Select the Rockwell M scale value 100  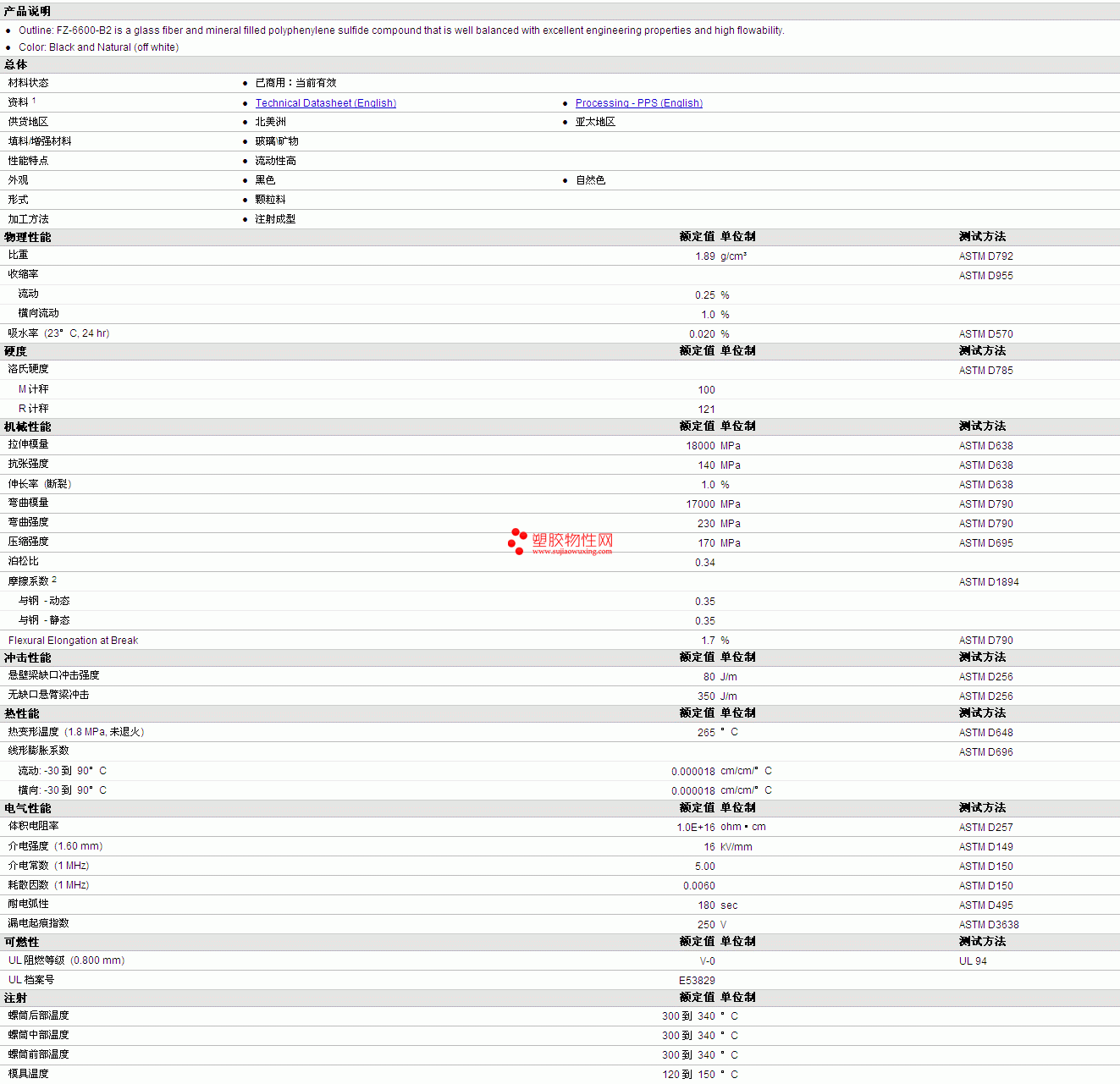coord(707,390)
